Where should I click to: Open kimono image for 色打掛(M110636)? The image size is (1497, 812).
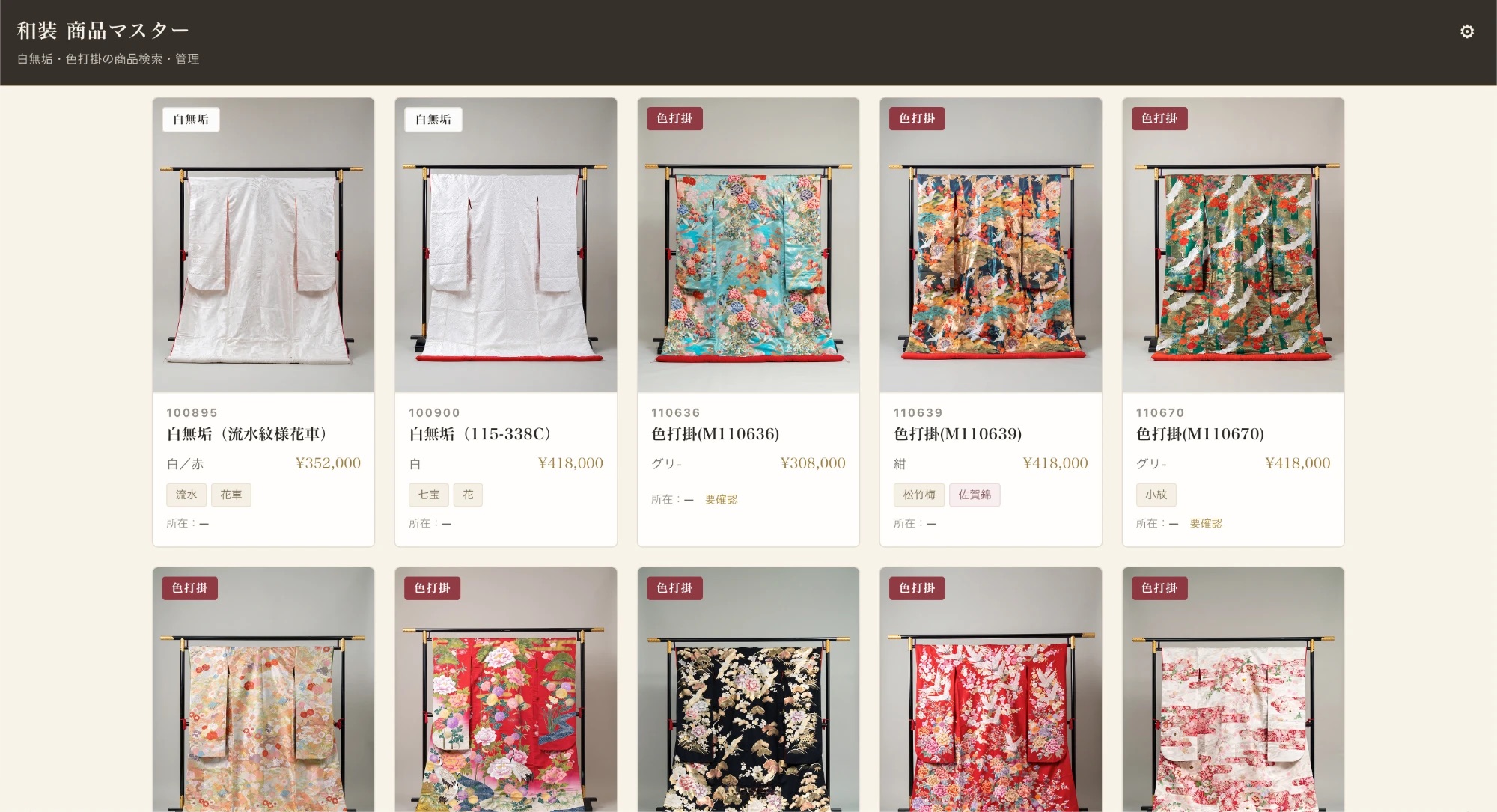748,245
